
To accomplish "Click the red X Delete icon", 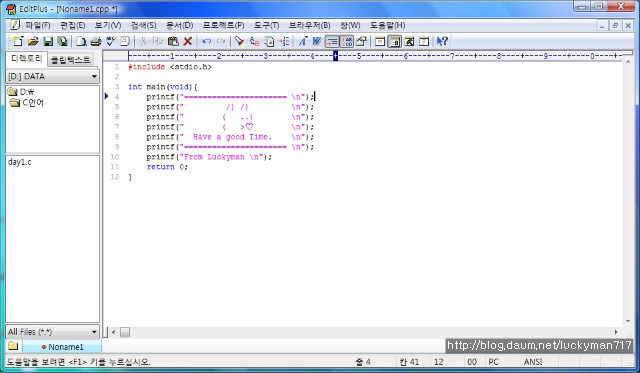I will 188,41.
